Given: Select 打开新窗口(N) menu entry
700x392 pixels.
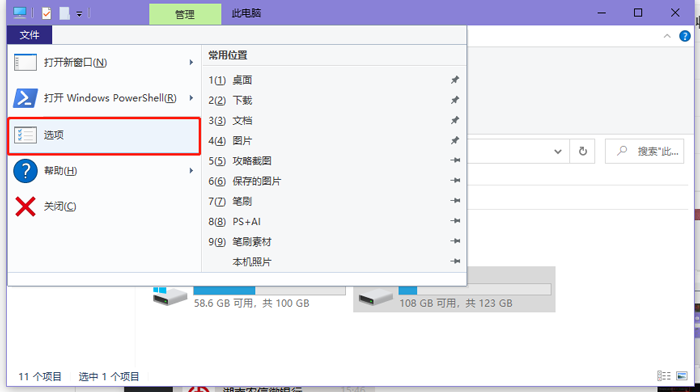Looking at the screenshot, I should coord(104,63).
